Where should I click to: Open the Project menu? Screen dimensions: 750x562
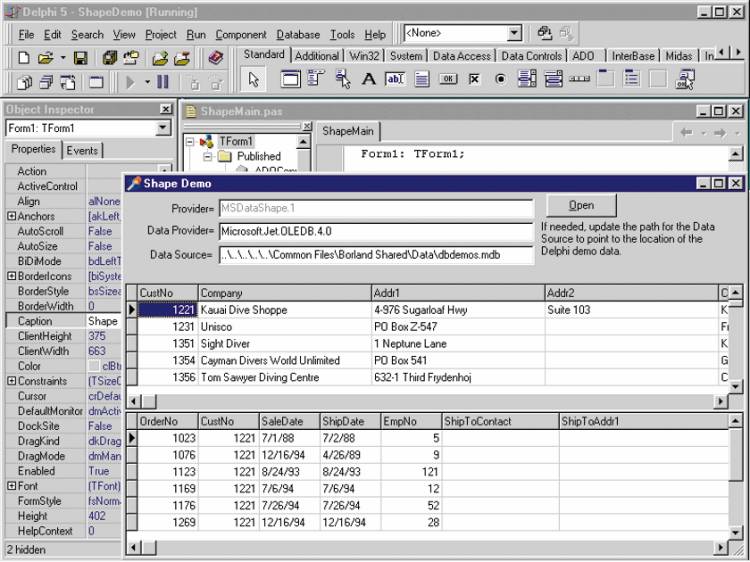tap(161, 34)
